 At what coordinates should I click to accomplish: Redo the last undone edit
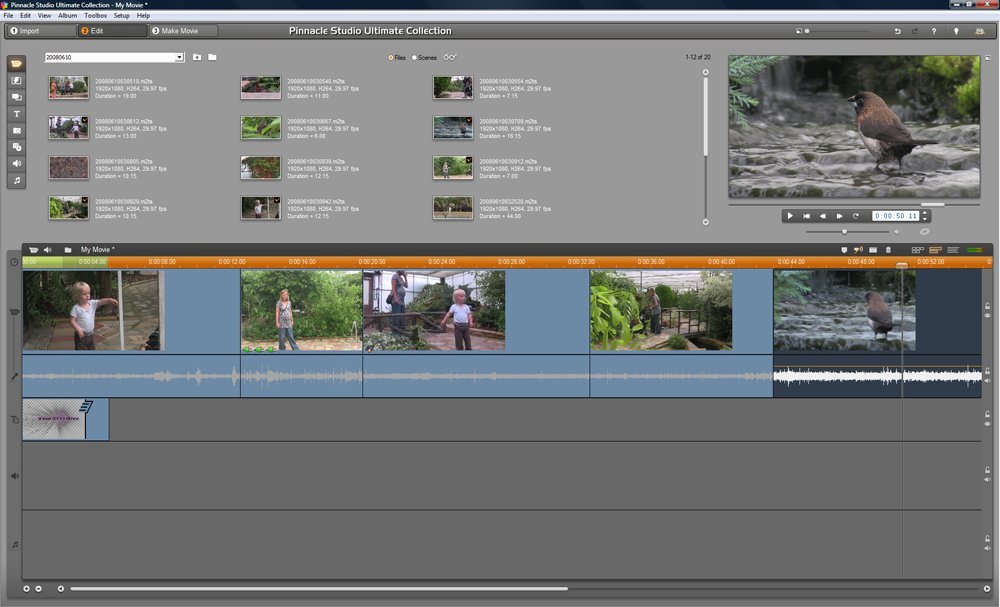tap(915, 31)
